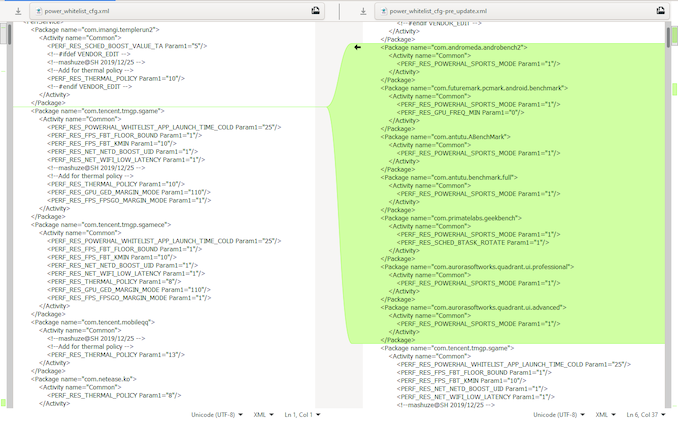Click file icon beside power_whitelist_cfg-pre_update.xml
This screenshot has width=678, height=422.
(x=384, y=10)
